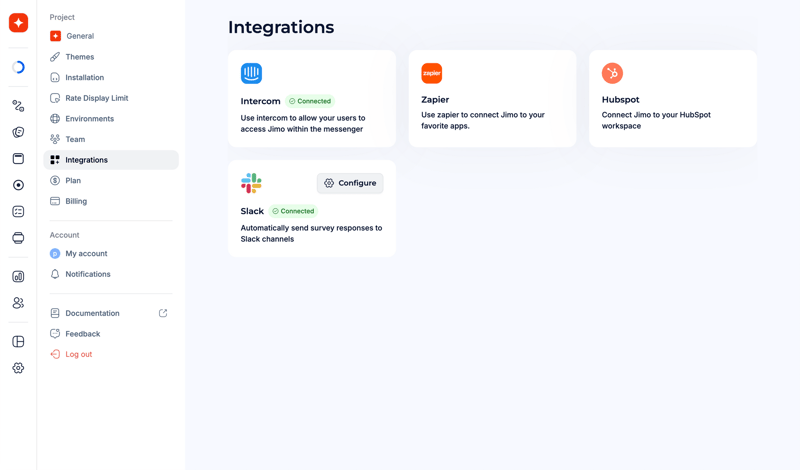
Task: Select the Integrations menu item
Action: pyautogui.click(x=111, y=160)
